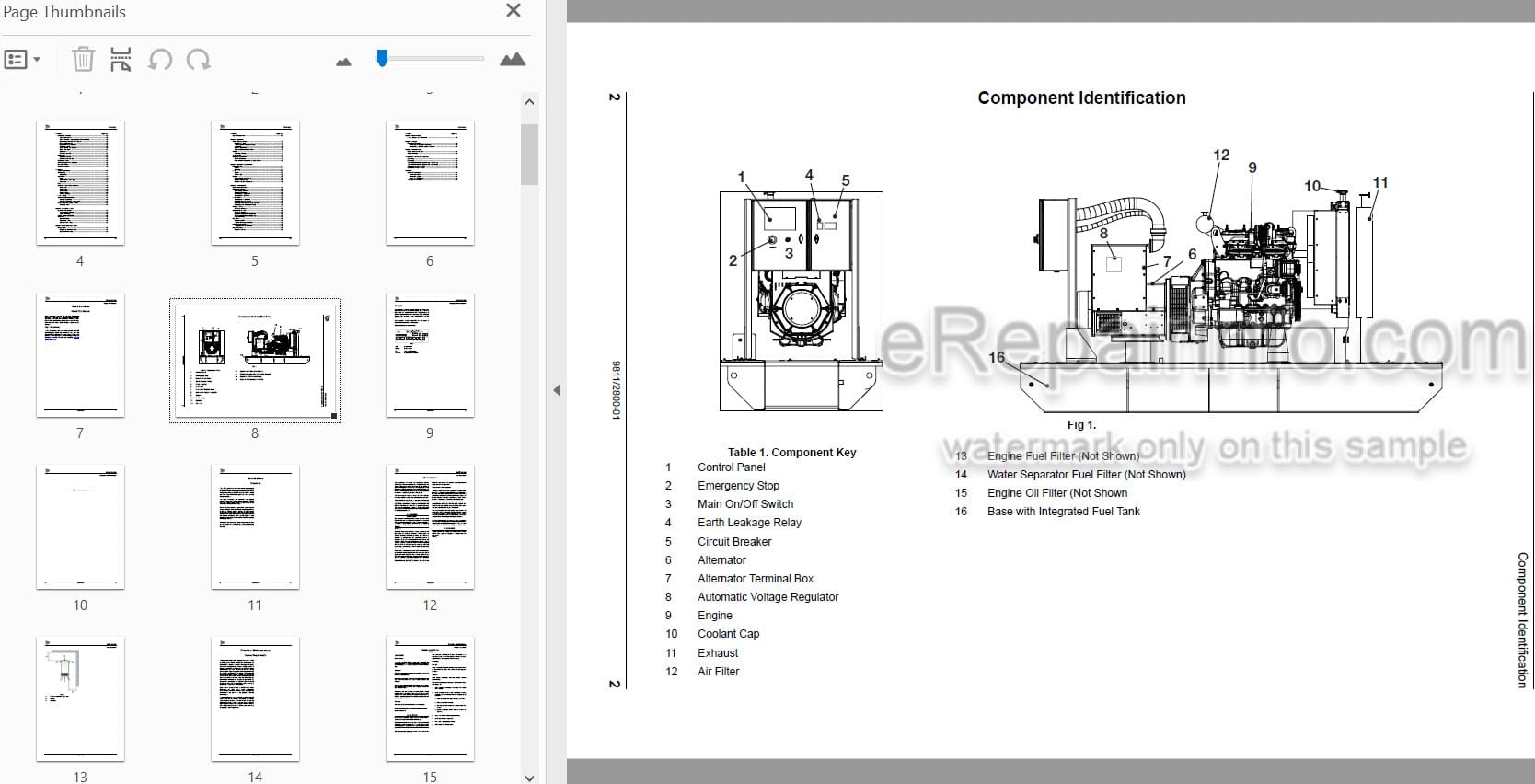This screenshot has height=784, width=1535.
Task: Click 'Earth Leakage Relay' entry
Action: [x=749, y=522]
